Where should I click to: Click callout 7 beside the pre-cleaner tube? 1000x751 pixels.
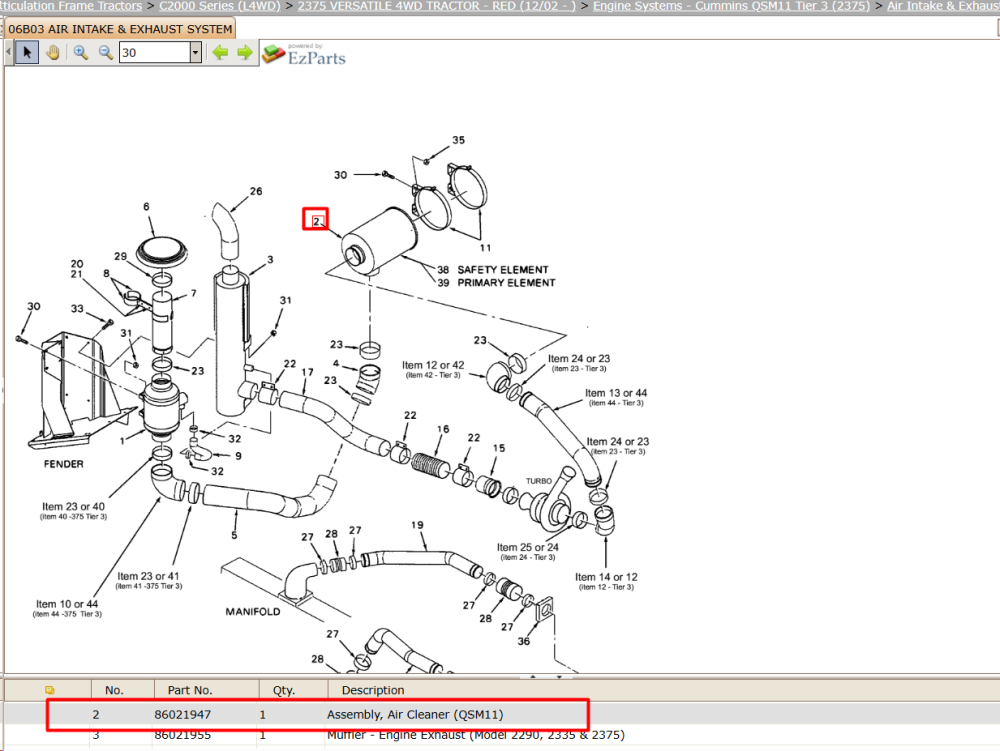click(193, 293)
